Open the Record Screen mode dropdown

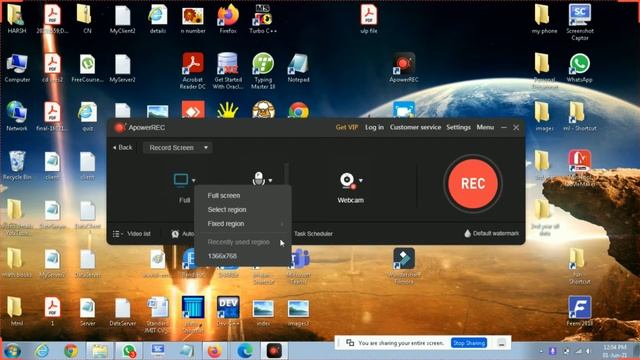point(178,147)
